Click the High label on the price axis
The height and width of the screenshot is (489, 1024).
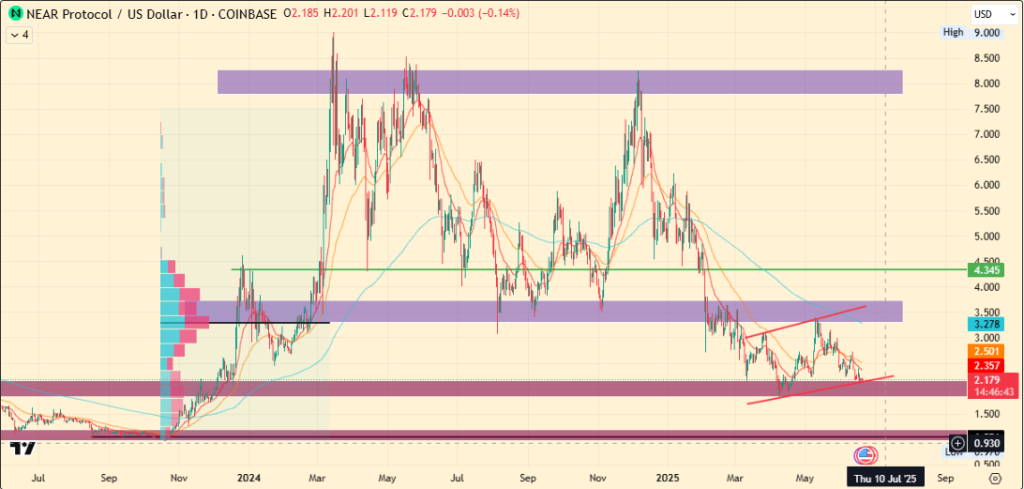pyautogui.click(x=953, y=32)
